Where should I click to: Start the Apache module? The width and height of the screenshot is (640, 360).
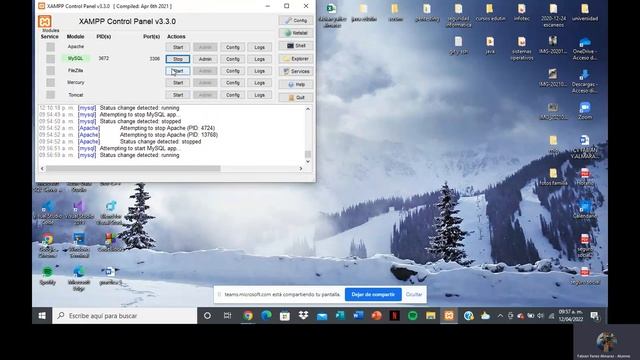[178, 47]
